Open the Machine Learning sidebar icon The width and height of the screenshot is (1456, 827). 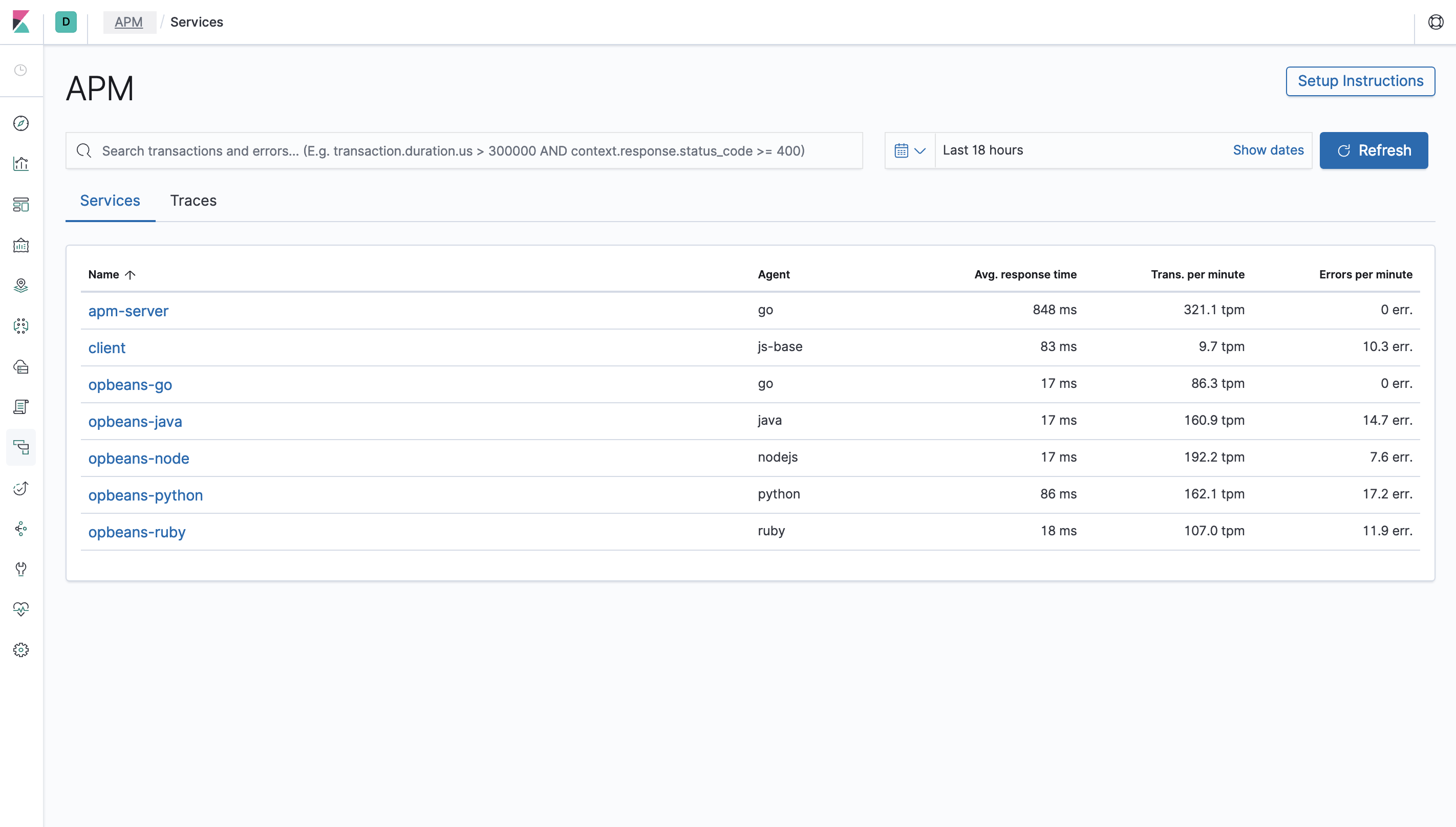21,326
